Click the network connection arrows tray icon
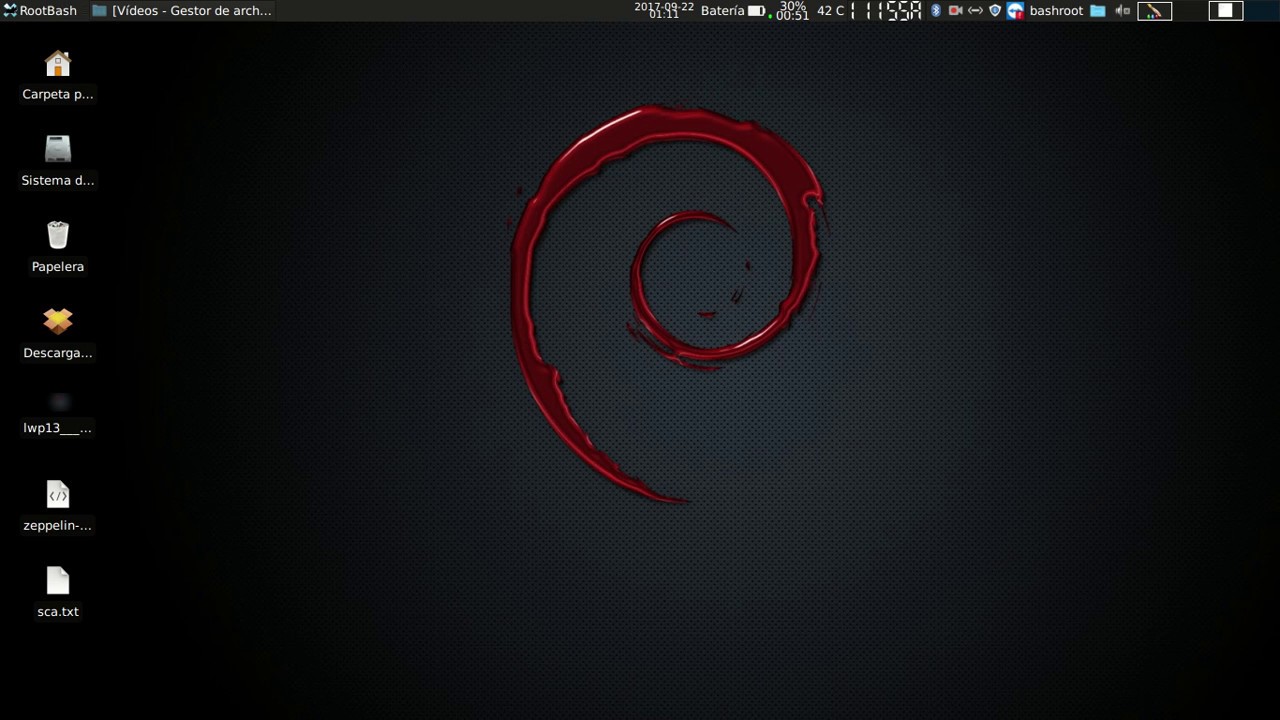Screen dimensions: 1280x720 tap(975, 11)
